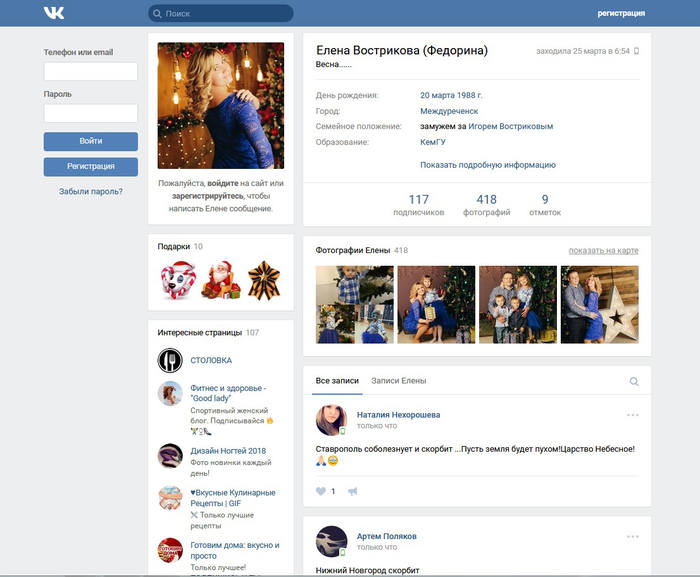The image size is (700, 577).
Task: Select the Santa Claus gift icon
Action: click(x=221, y=280)
